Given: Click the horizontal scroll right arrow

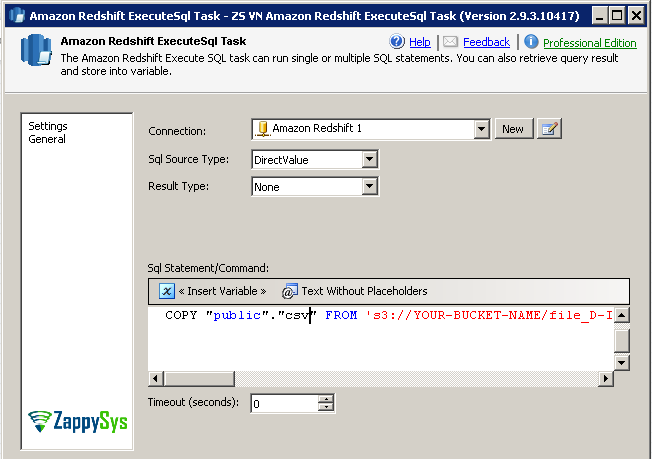Looking at the screenshot, I should pos(606,379).
